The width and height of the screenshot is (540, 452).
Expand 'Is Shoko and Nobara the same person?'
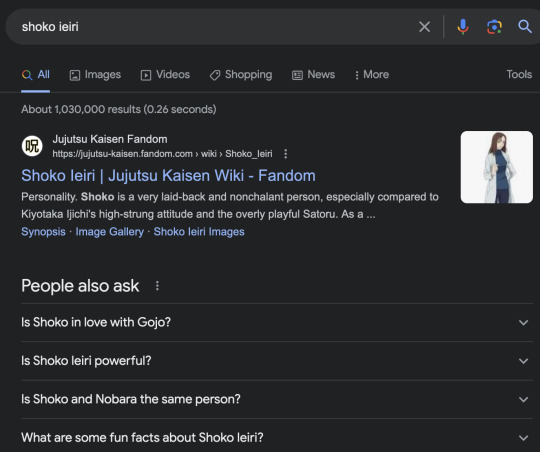(x=277, y=399)
